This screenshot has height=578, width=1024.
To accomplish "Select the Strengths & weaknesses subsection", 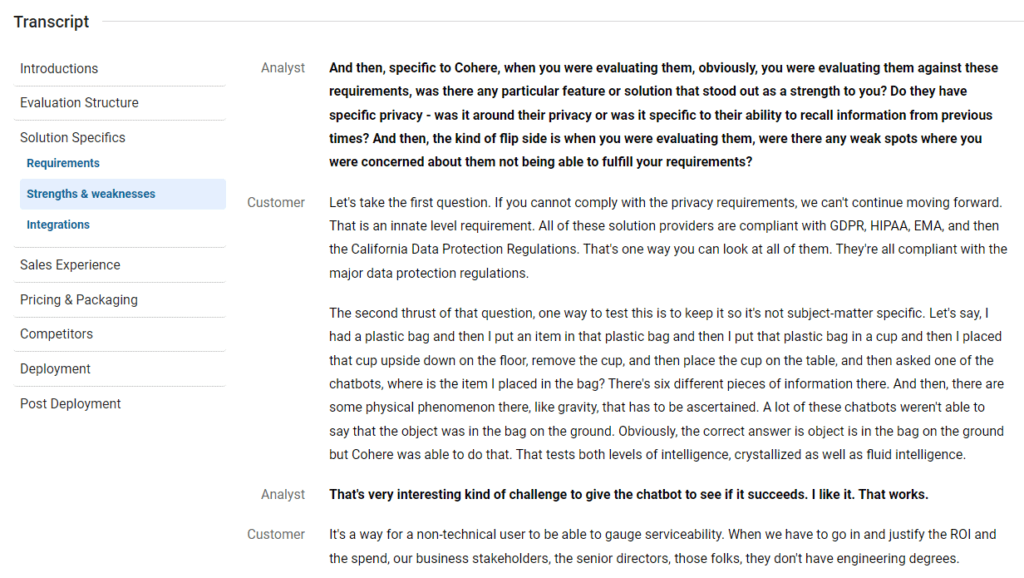I will tap(91, 194).
